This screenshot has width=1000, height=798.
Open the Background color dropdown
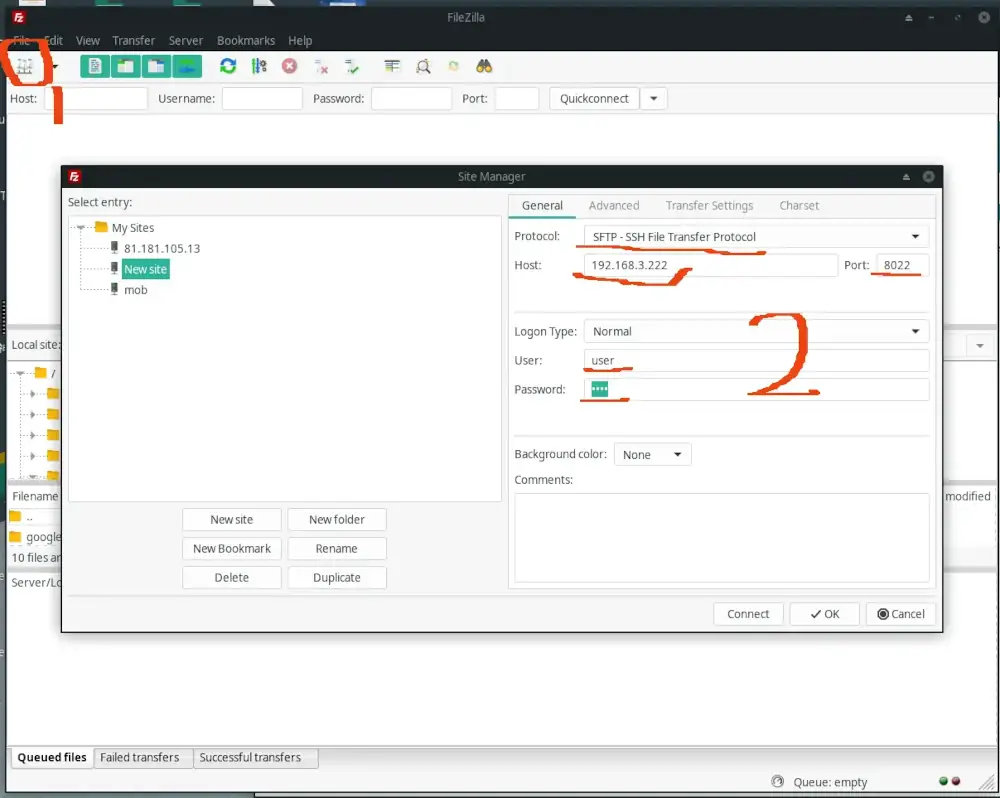click(x=652, y=455)
